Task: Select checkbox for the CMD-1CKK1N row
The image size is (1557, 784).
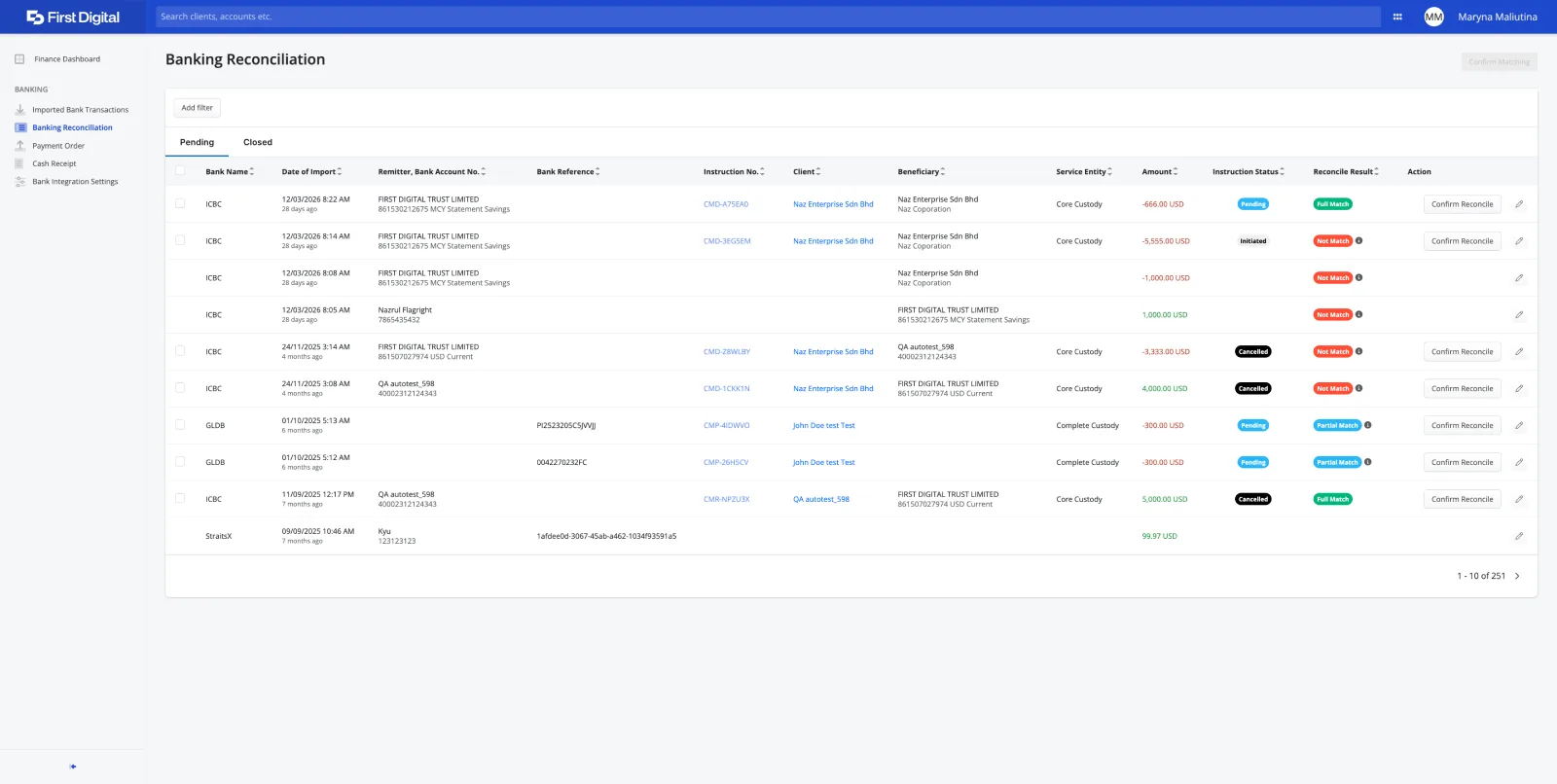Action: tap(180, 388)
